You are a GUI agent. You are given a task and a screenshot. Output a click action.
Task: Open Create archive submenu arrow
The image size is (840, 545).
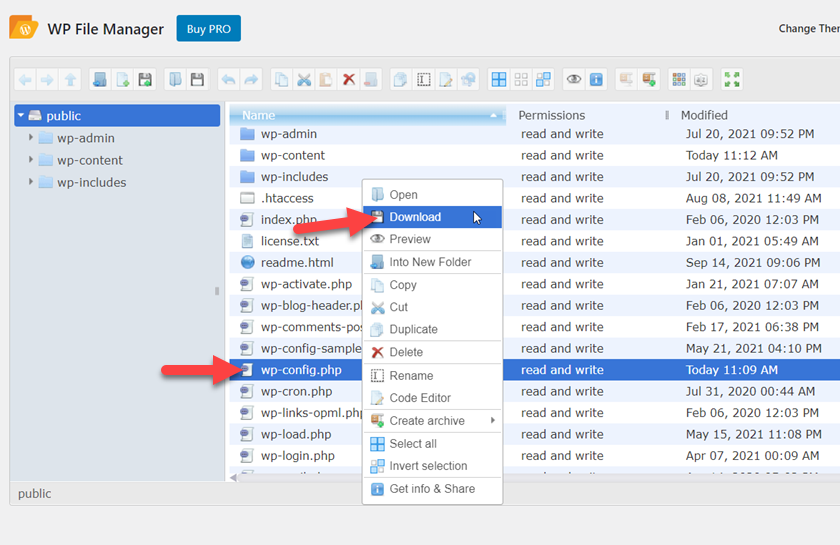coord(492,420)
